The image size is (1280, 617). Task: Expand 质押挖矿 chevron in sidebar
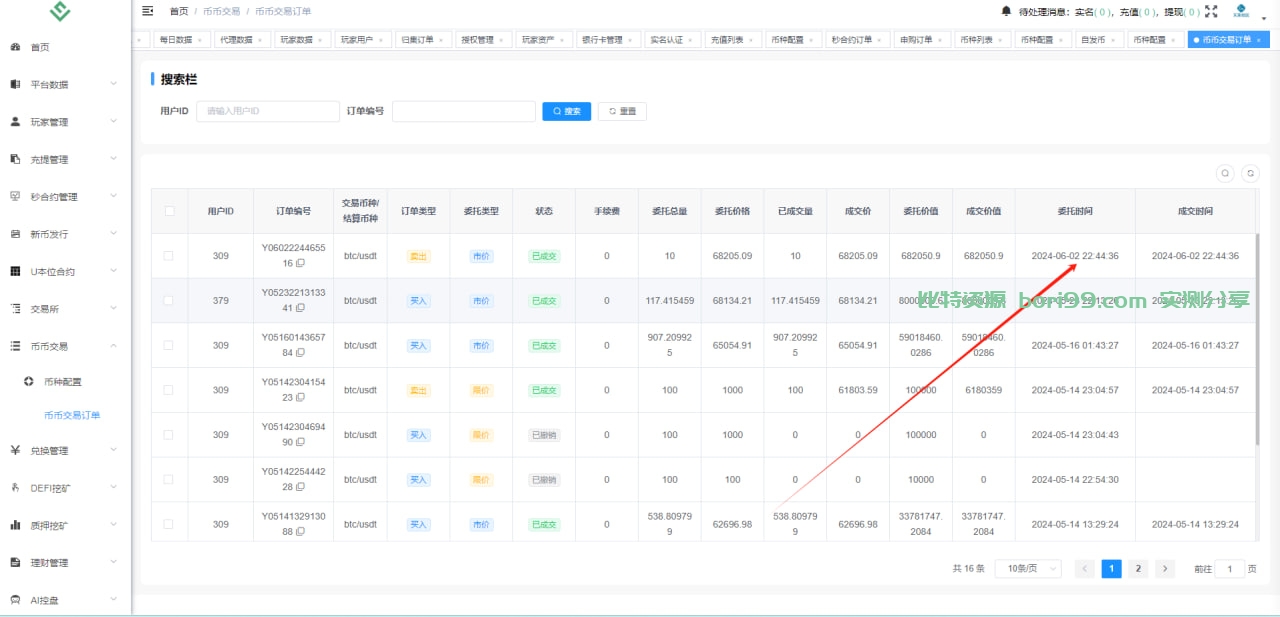pyautogui.click(x=113, y=525)
